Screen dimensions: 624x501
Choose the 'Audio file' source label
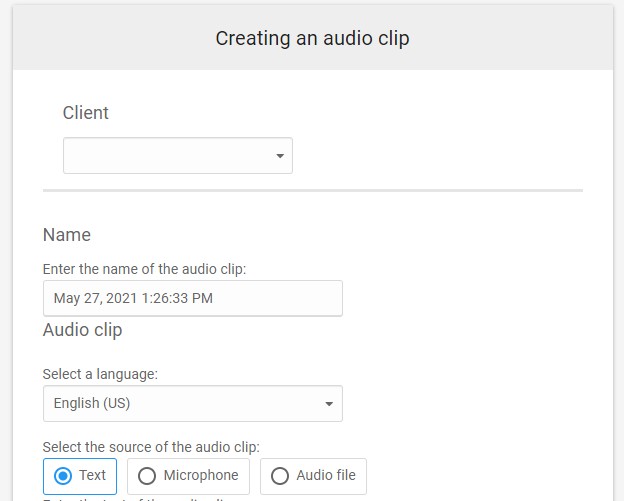pos(326,476)
